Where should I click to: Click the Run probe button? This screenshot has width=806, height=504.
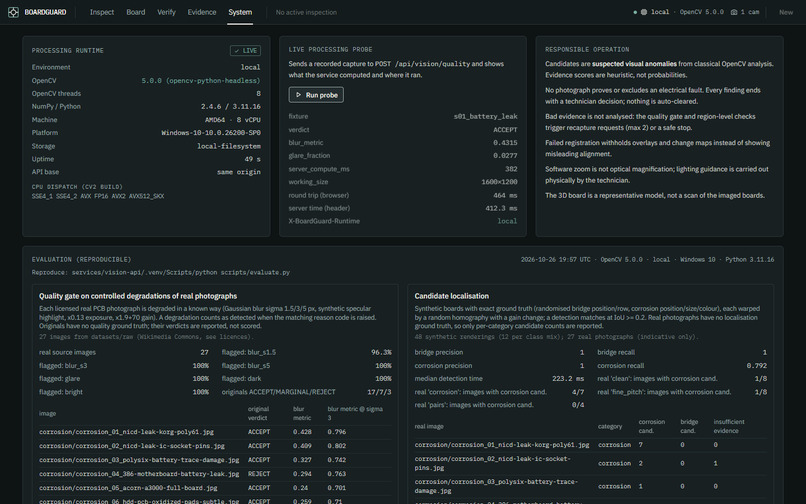pos(316,95)
